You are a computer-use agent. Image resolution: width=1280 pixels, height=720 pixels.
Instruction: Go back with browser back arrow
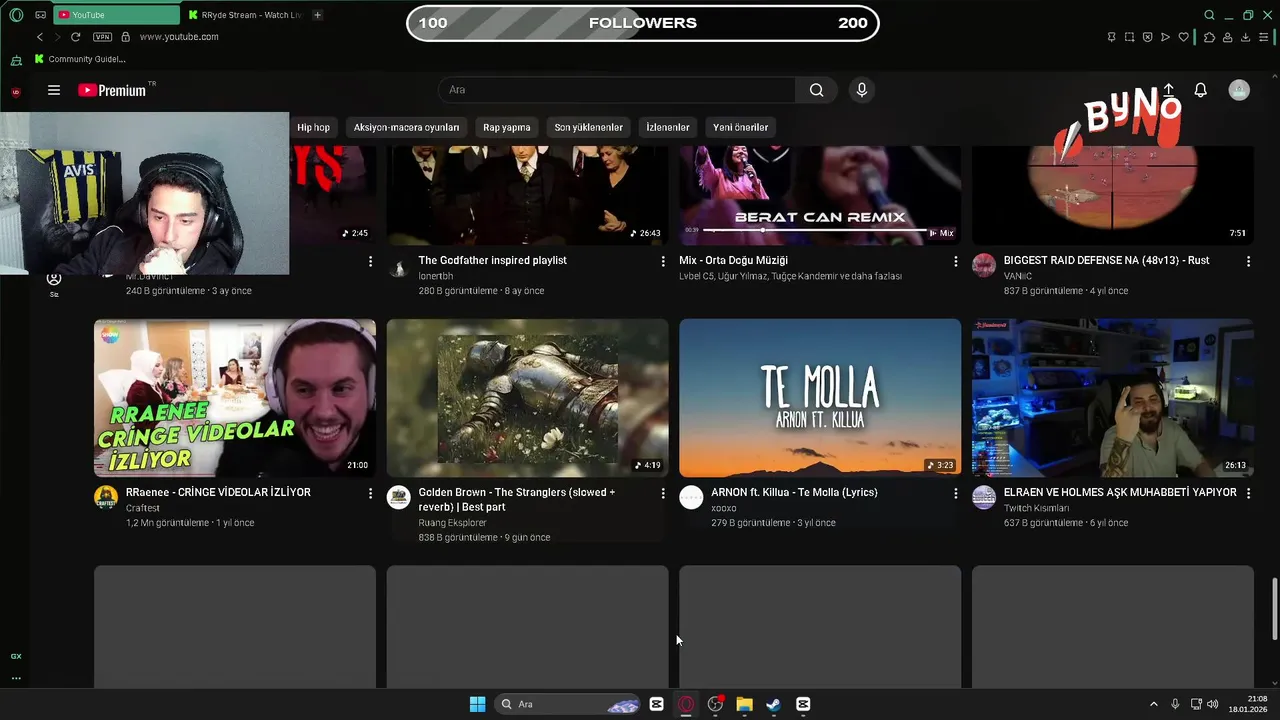coord(40,37)
